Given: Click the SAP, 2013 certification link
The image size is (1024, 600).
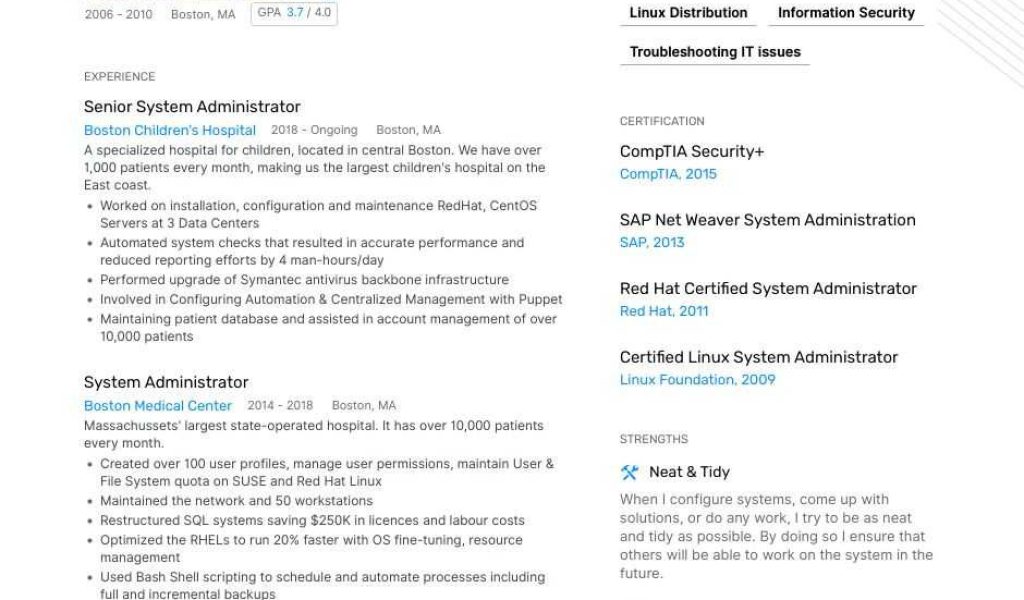Looking at the screenshot, I should coord(652,242).
